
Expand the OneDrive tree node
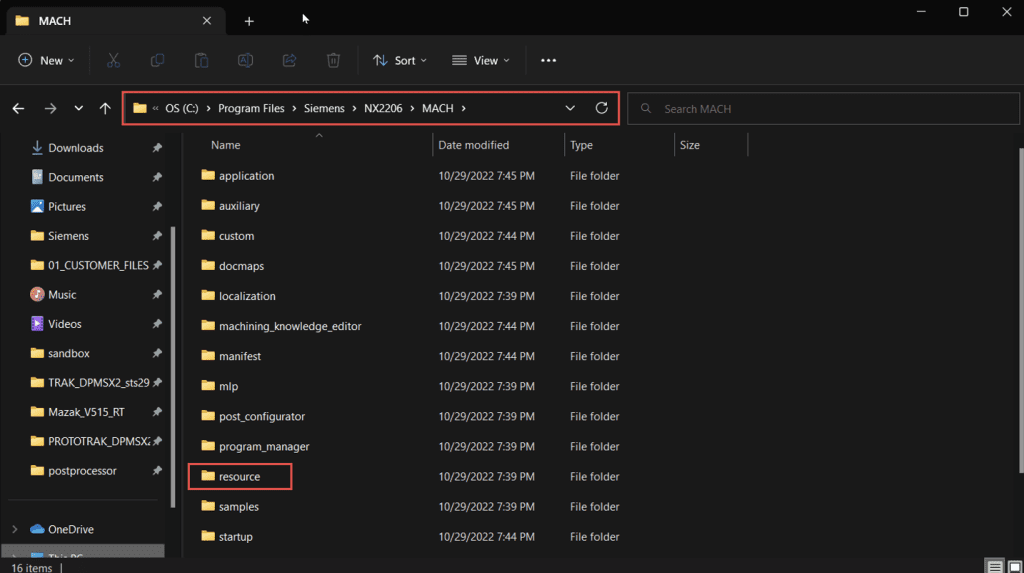15,529
